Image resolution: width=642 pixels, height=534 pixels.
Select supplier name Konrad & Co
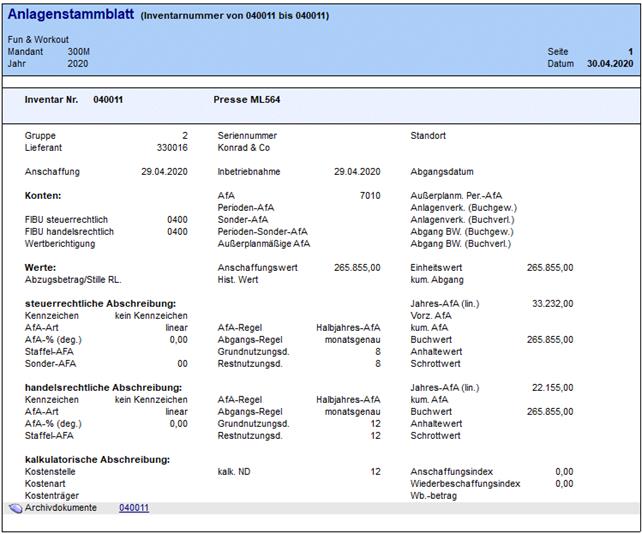[x=243, y=147]
